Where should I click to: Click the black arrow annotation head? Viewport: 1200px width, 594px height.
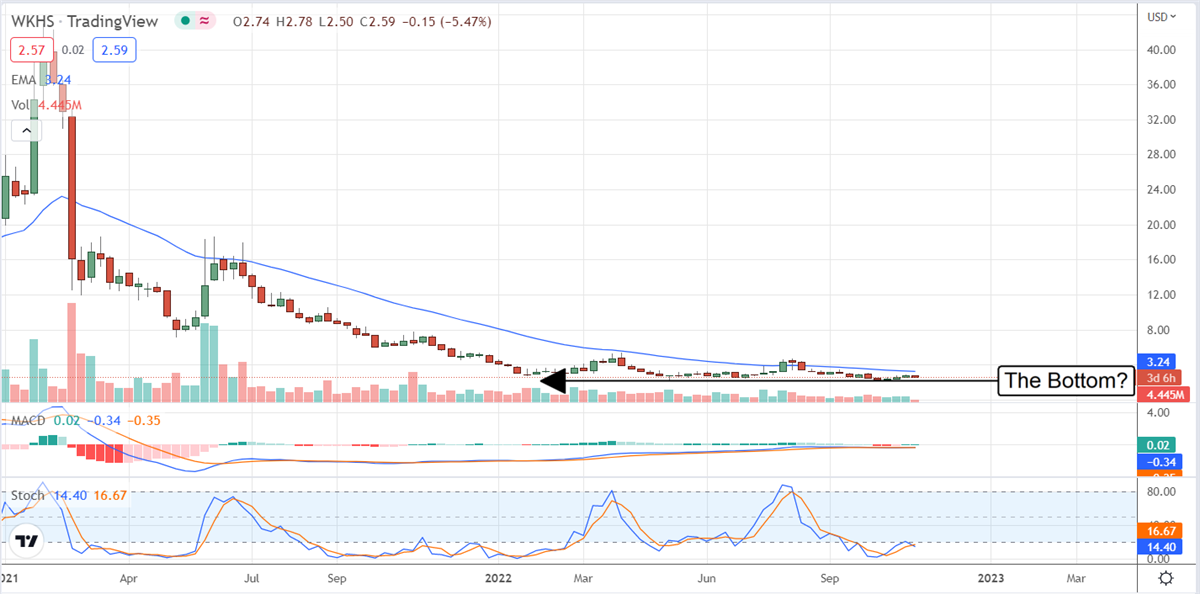[552, 380]
